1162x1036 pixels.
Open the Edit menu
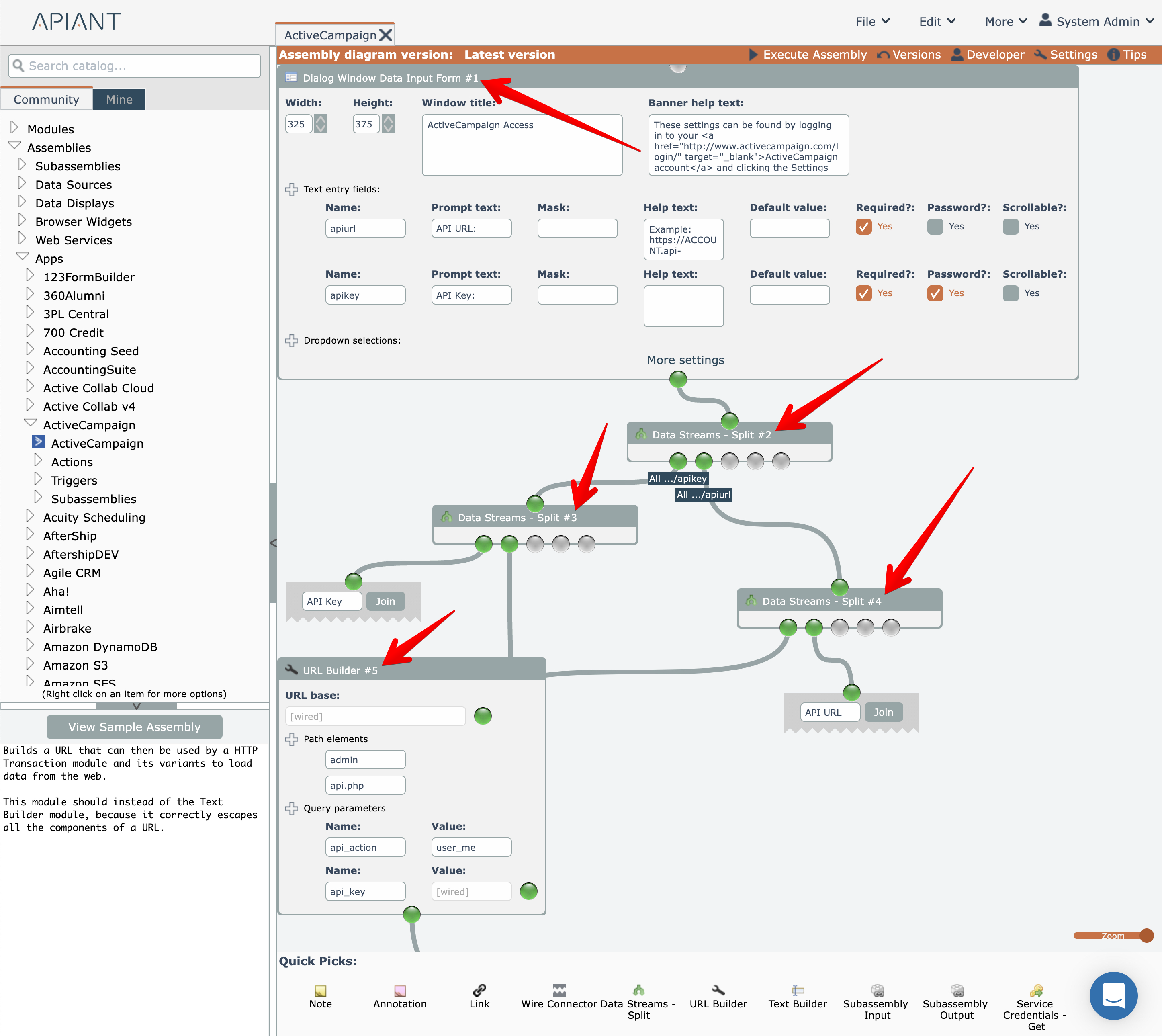pyautogui.click(x=937, y=22)
